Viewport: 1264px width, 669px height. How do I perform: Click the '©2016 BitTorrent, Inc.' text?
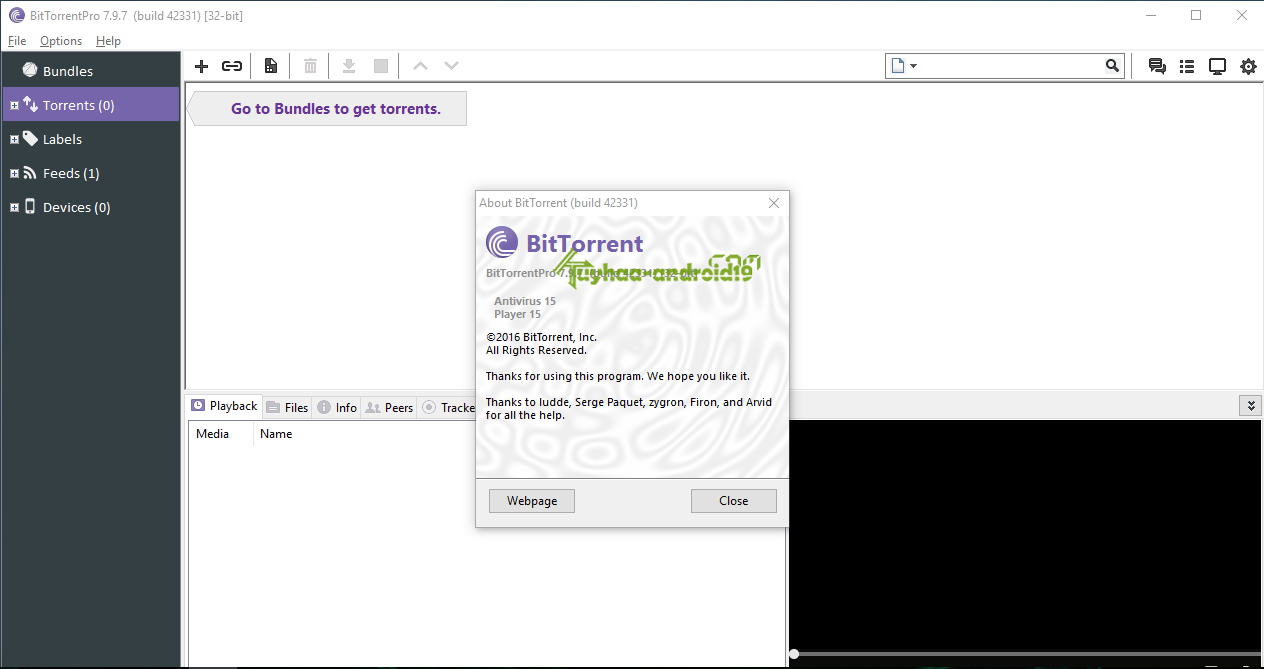click(x=541, y=338)
